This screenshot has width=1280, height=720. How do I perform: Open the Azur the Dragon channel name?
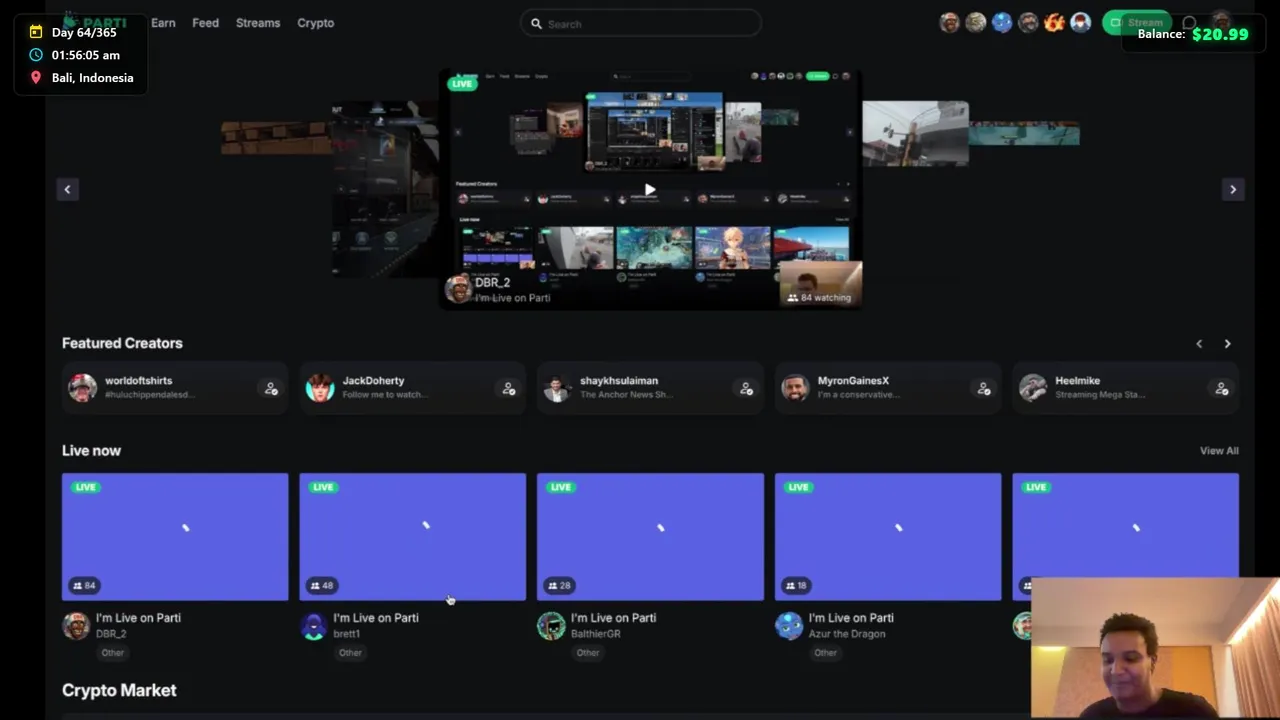click(x=846, y=634)
